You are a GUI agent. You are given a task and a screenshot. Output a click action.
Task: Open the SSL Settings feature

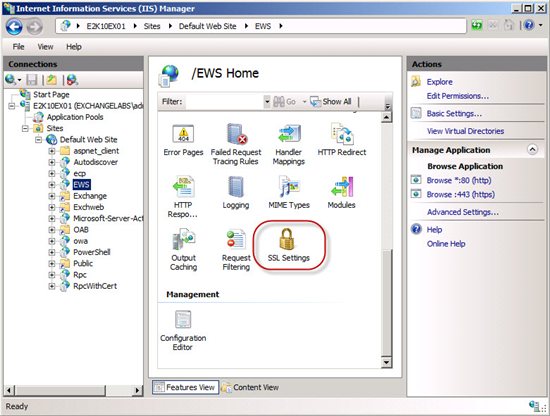(288, 245)
